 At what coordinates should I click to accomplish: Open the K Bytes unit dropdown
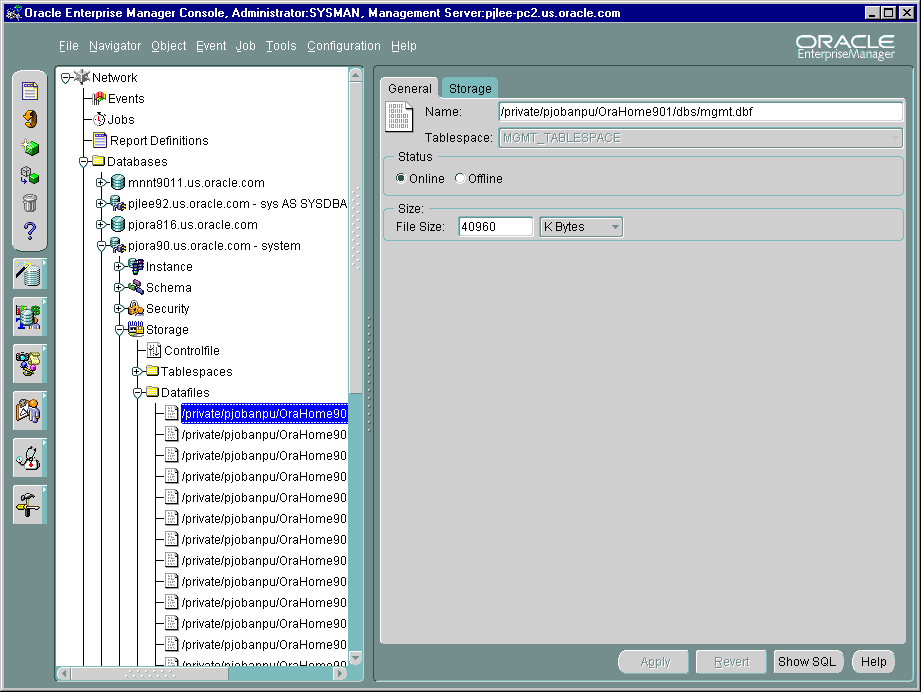pos(581,227)
